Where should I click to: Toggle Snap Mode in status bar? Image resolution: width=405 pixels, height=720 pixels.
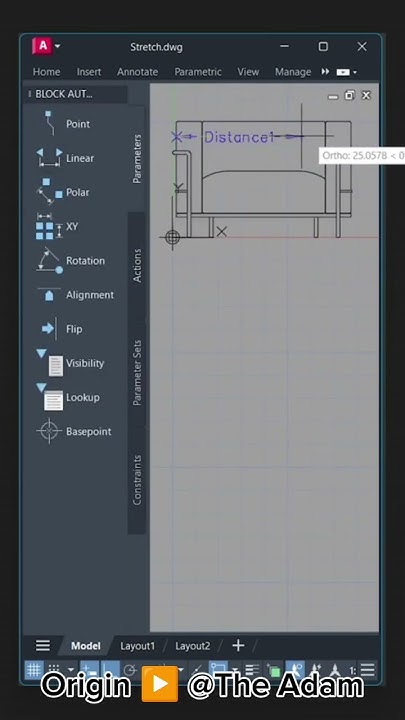54,670
